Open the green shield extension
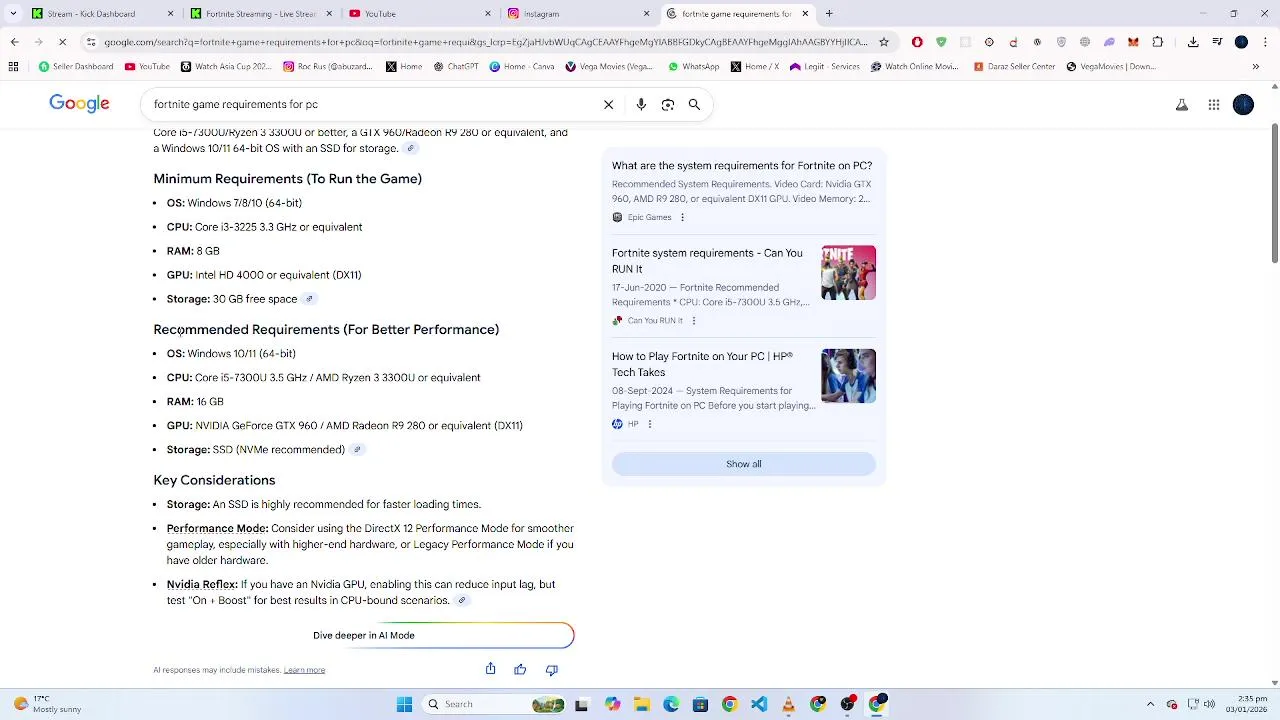This screenshot has height=720, width=1280. tap(941, 42)
